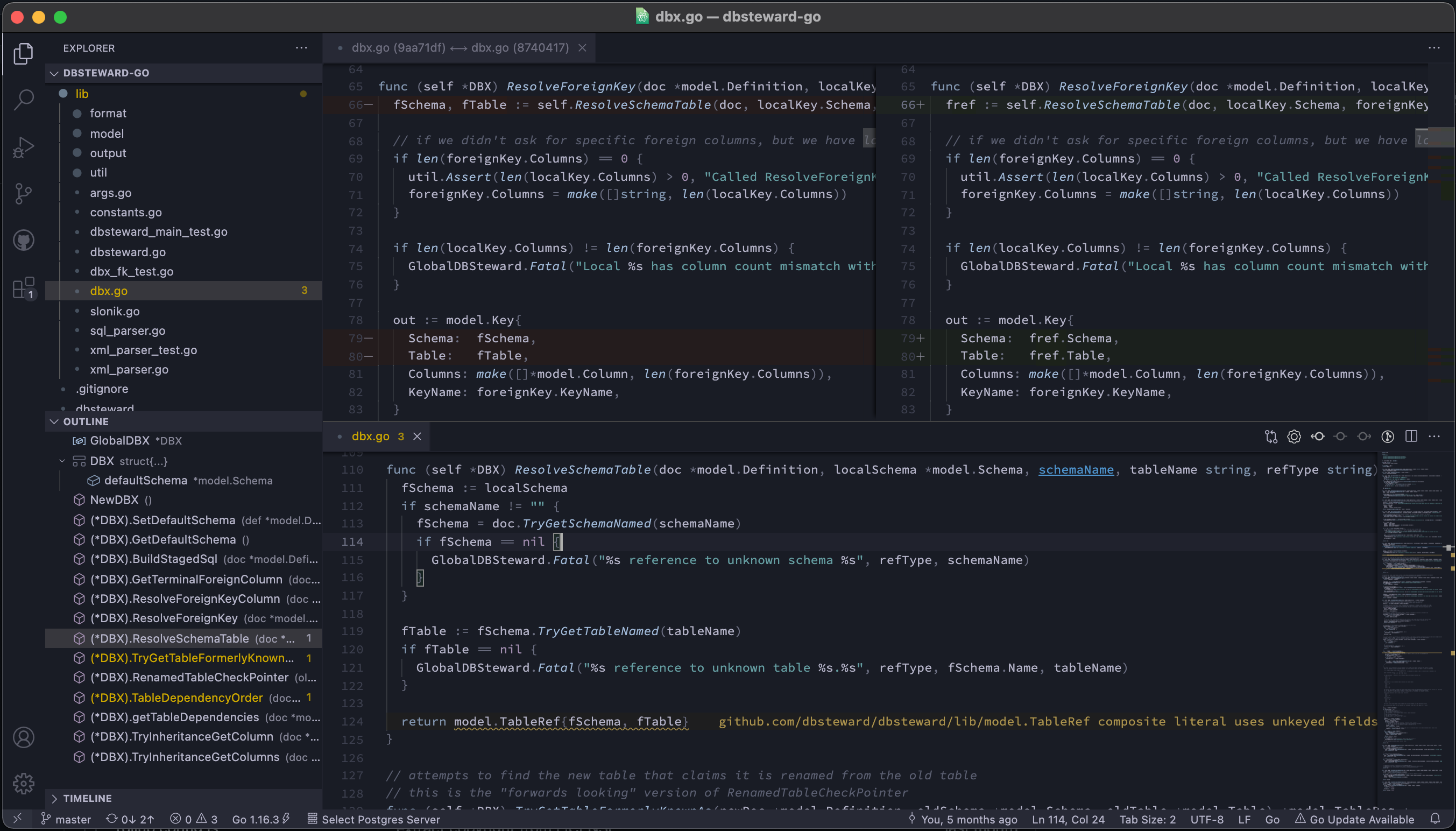Click the Manage gear icon
Image resolution: width=1456 pixels, height=831 pixels.
coord(23,783)
